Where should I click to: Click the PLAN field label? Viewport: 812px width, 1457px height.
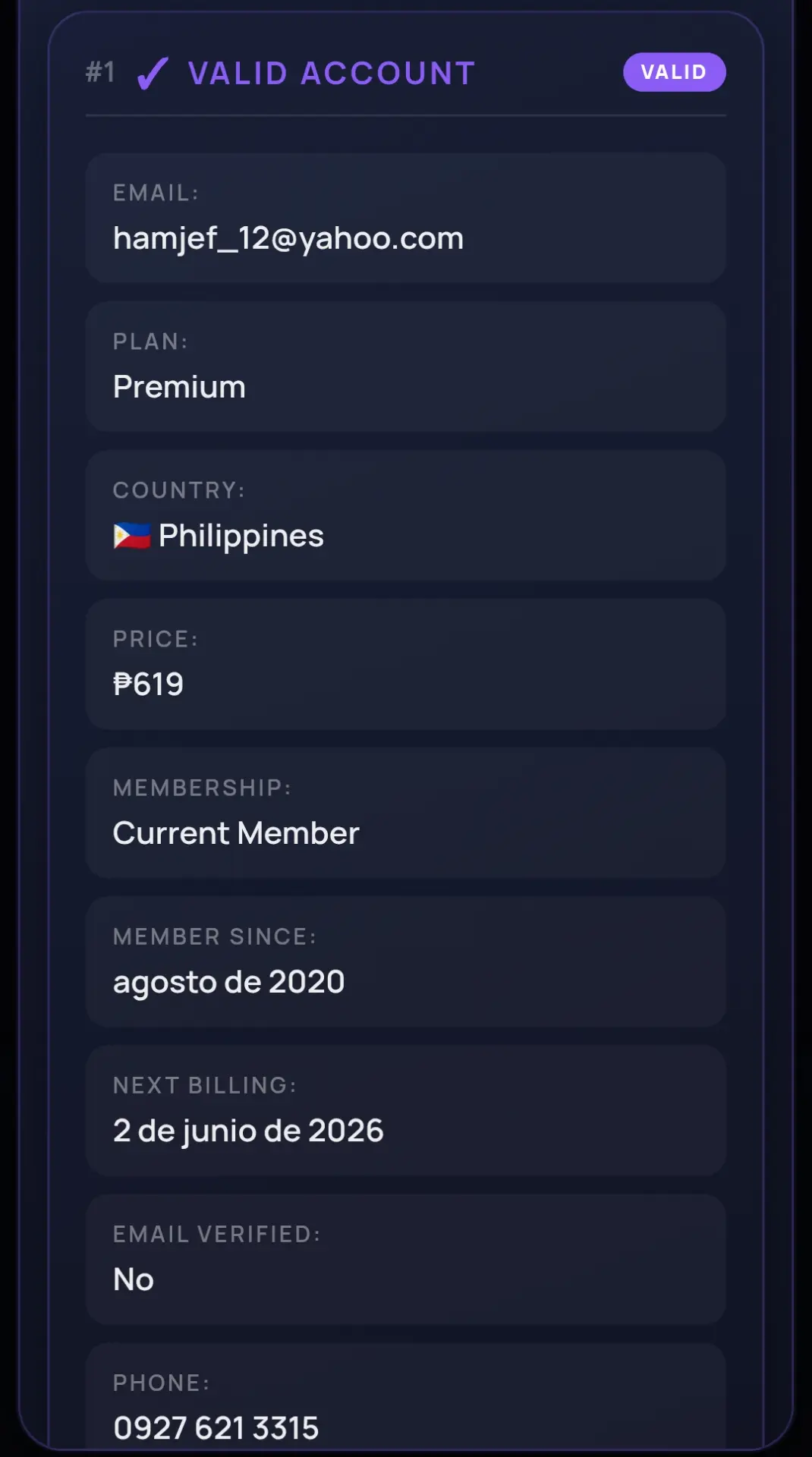click(150, 341)
